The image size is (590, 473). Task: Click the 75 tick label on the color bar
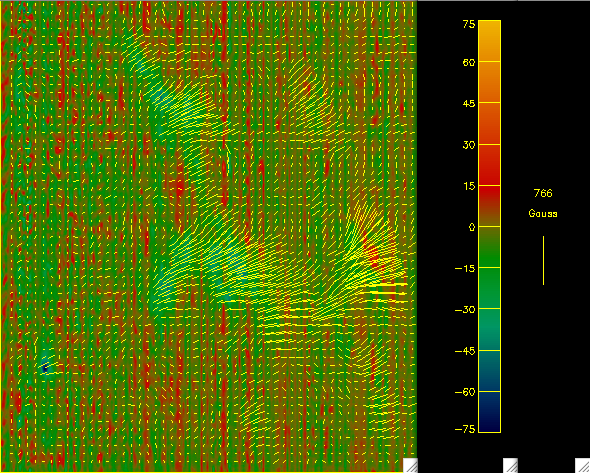469,24
